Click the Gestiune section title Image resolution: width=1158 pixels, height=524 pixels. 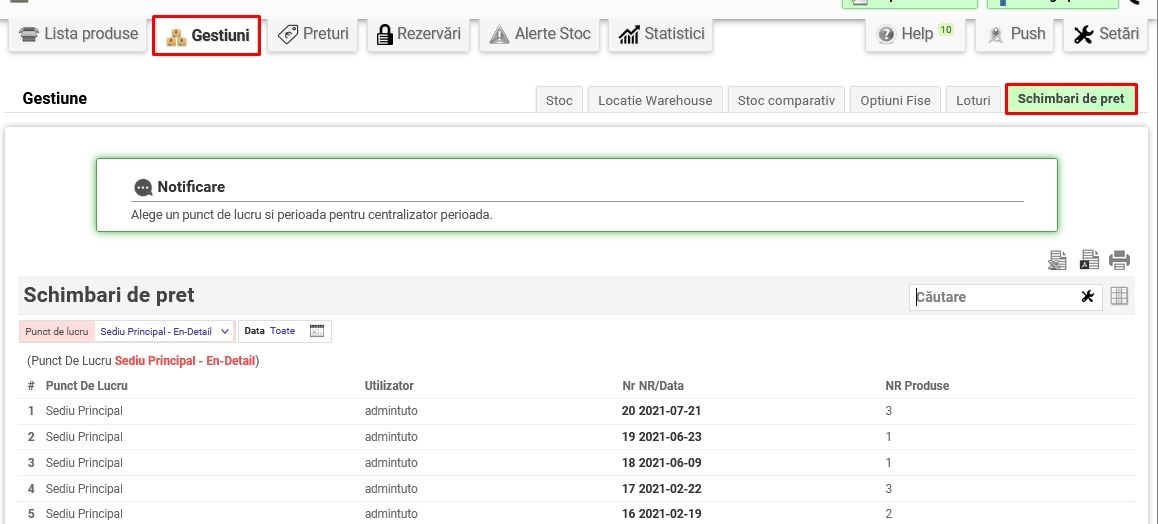point(55,98)
